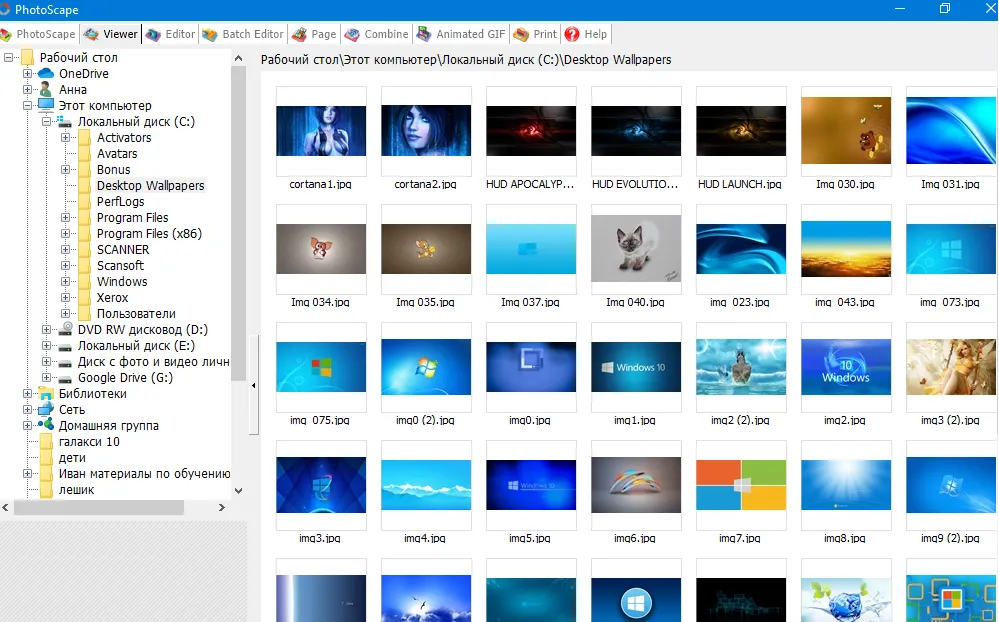
Task: Expand the DVD RW дисковод (D:) node
Action: (x=47, y=329)
